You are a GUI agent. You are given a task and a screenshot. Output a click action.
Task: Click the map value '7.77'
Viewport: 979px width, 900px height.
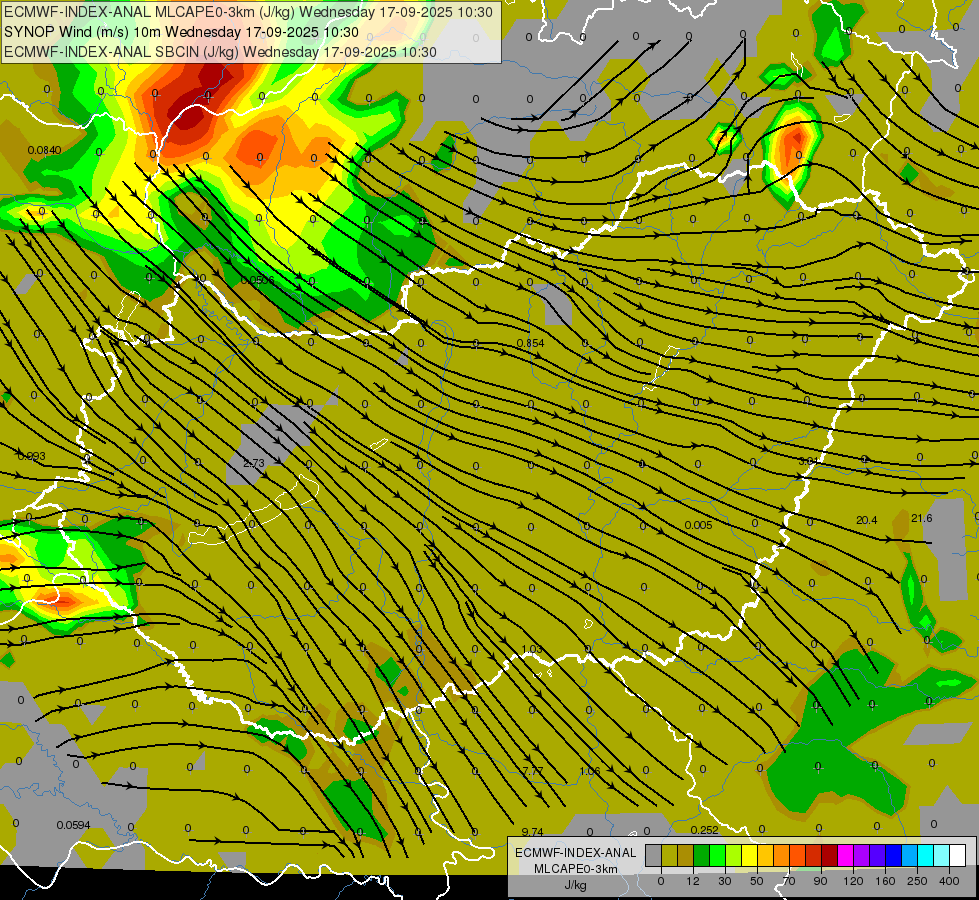tap(533, 771)
